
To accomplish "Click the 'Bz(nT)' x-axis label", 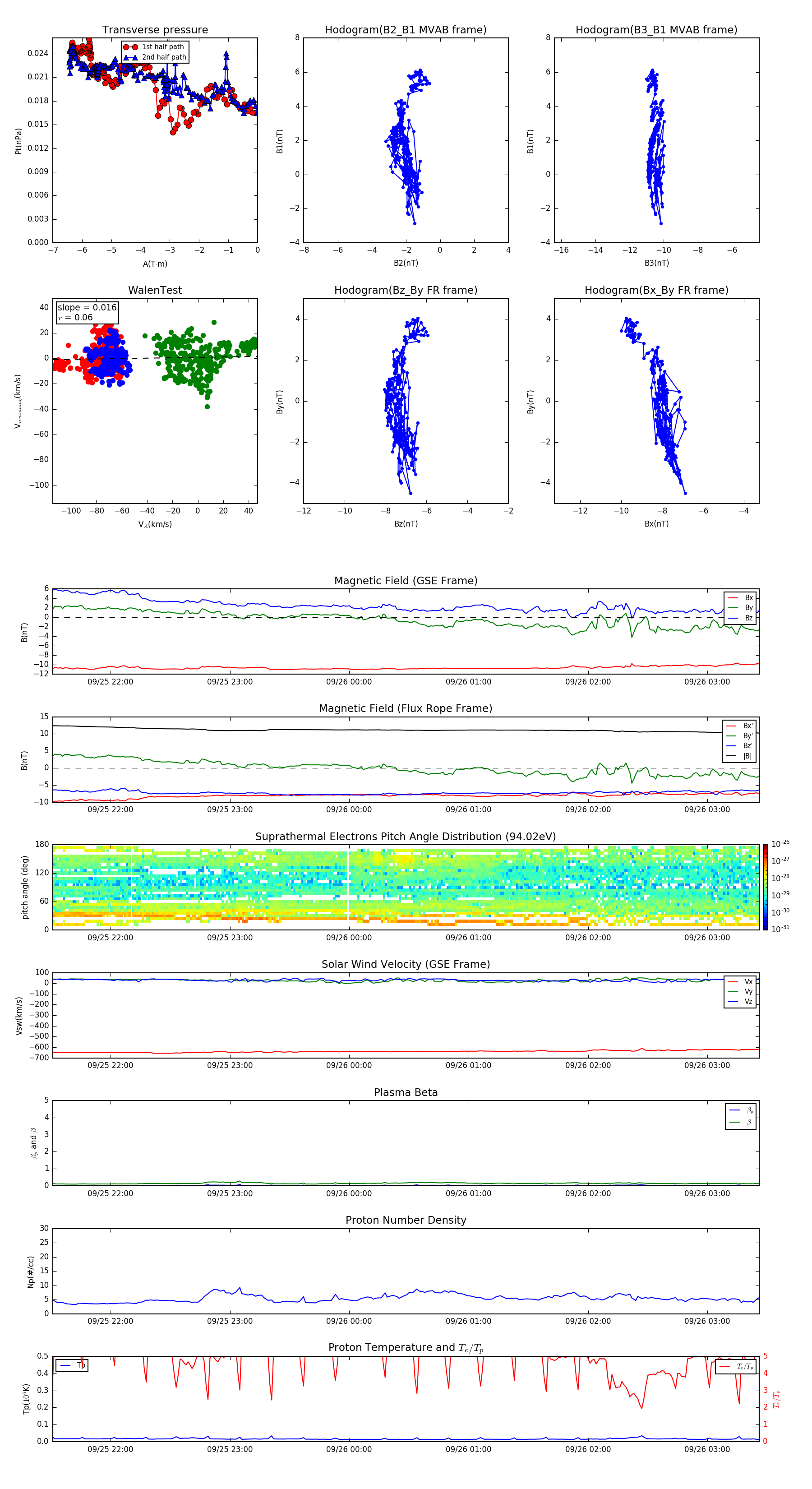I will click(x=406, y=524).
